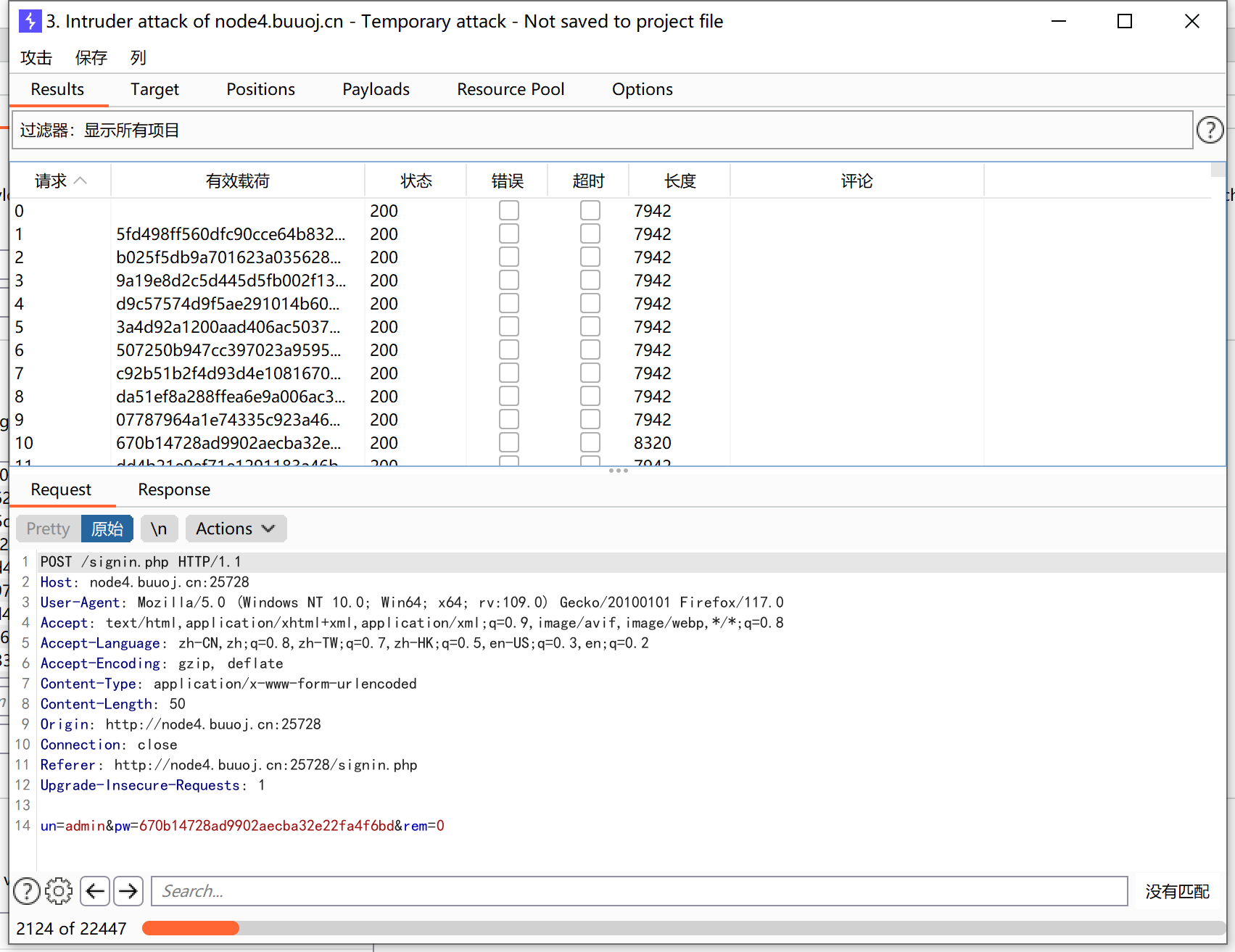Image resolution: width=1235 pixels, height=952 pixels.
Task: Tick the error checkbox for request 7
Action: tap(509, 373)
